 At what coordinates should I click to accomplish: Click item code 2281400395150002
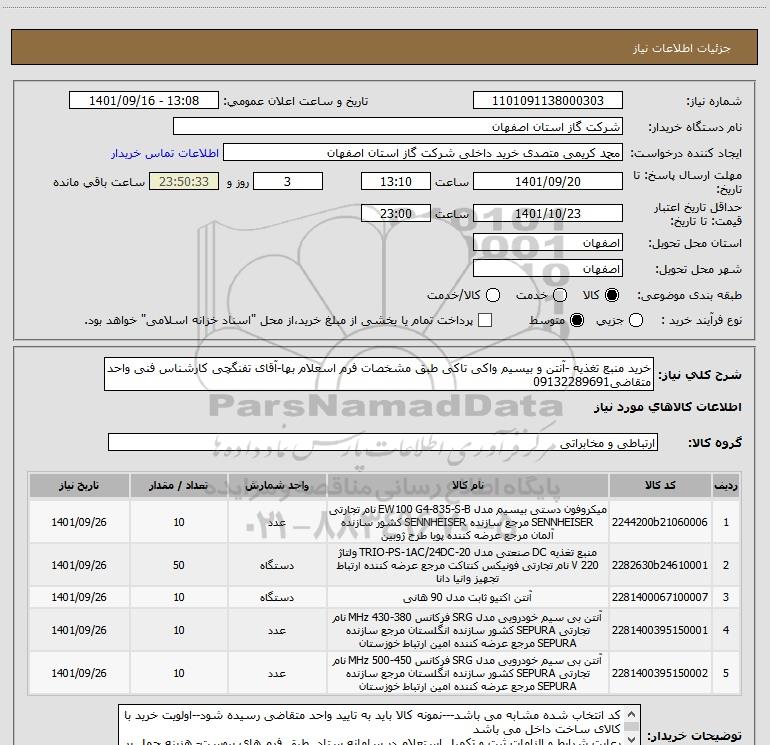point(660,673)
